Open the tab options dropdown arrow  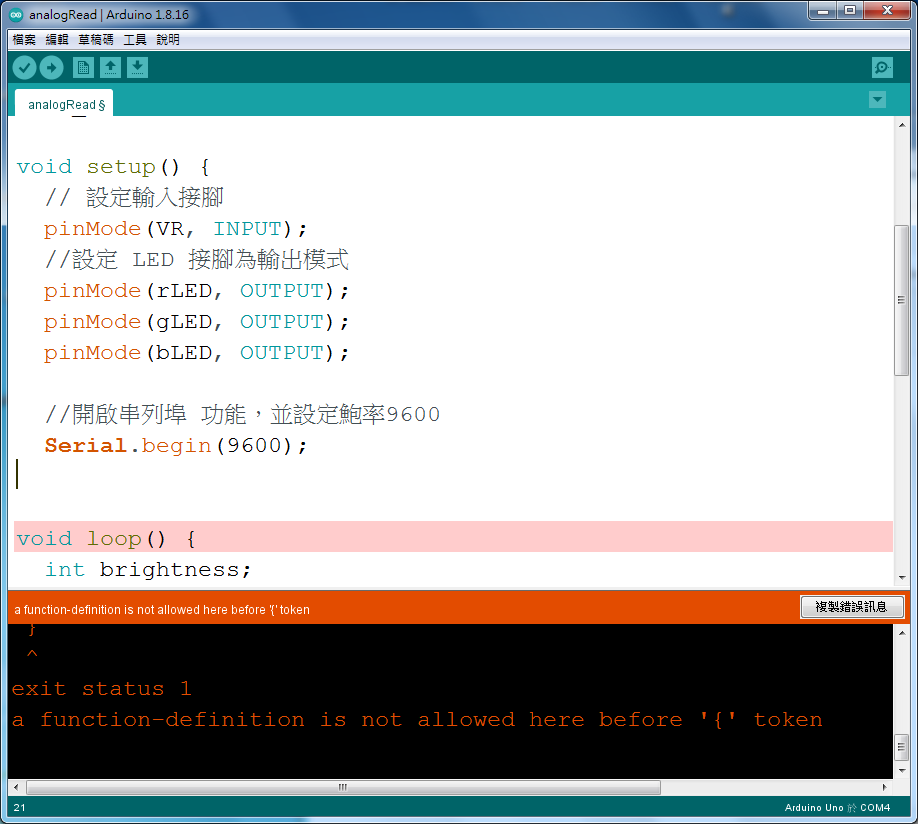877,100
